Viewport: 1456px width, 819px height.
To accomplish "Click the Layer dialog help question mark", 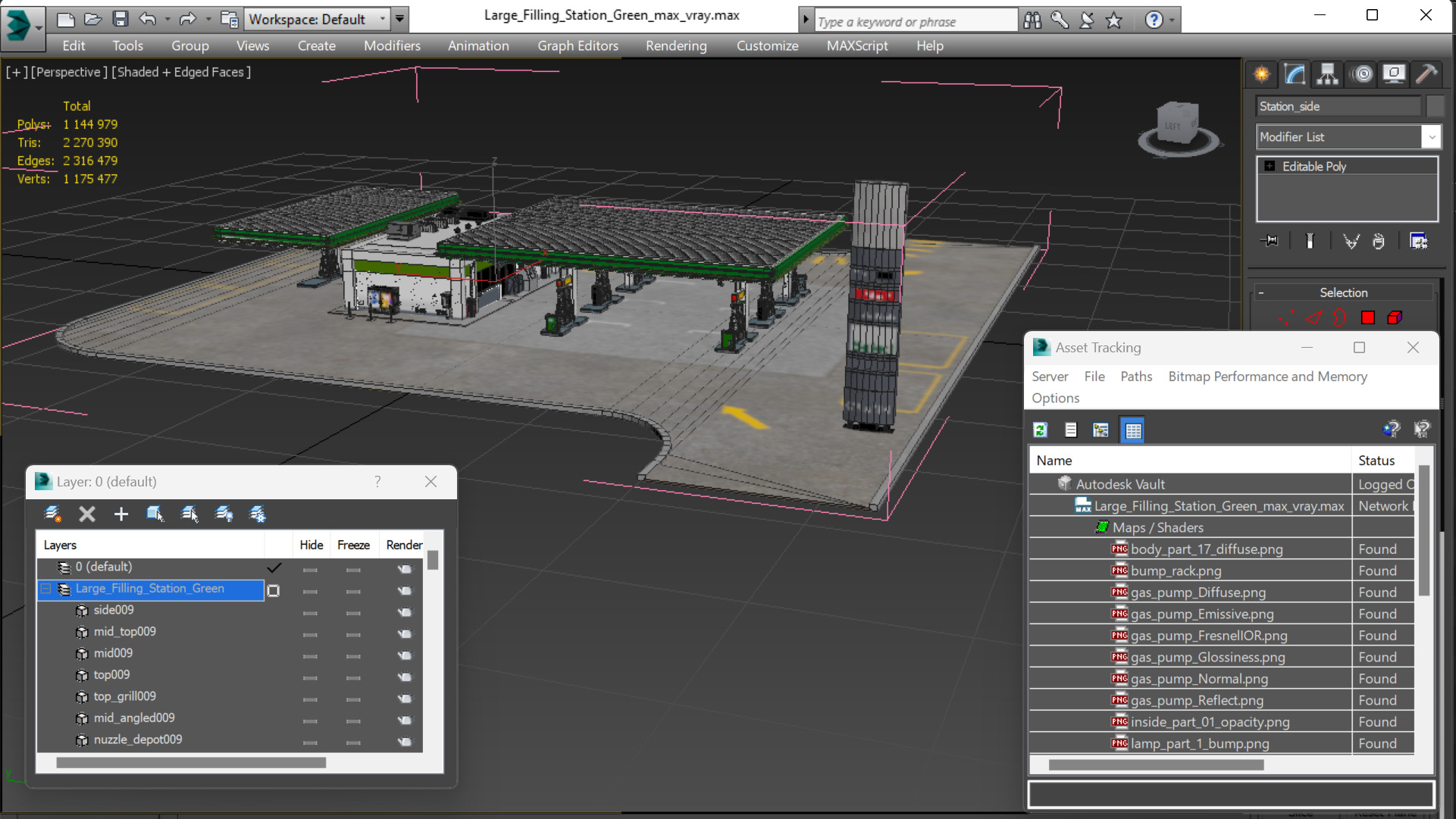I will pyautogui.click(x=377, y=482).
